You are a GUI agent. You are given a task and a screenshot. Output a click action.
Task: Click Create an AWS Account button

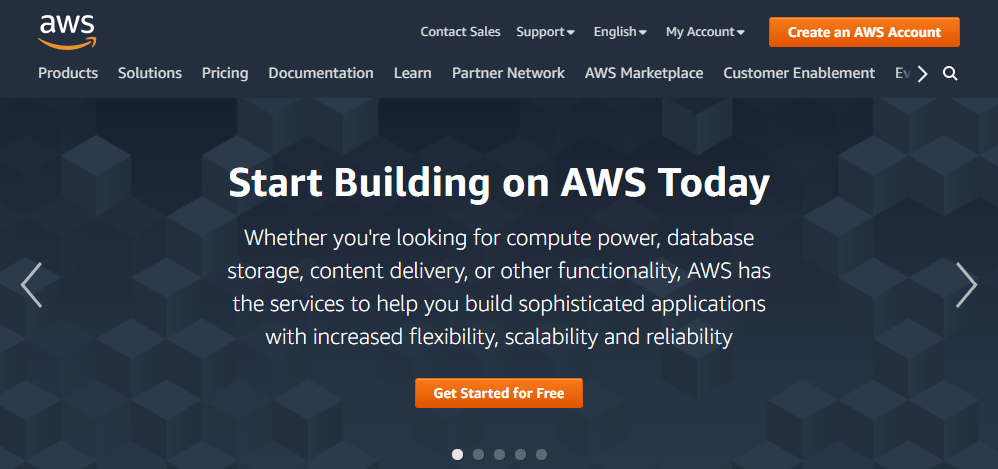pyautogui.click(x=864, y=32)
